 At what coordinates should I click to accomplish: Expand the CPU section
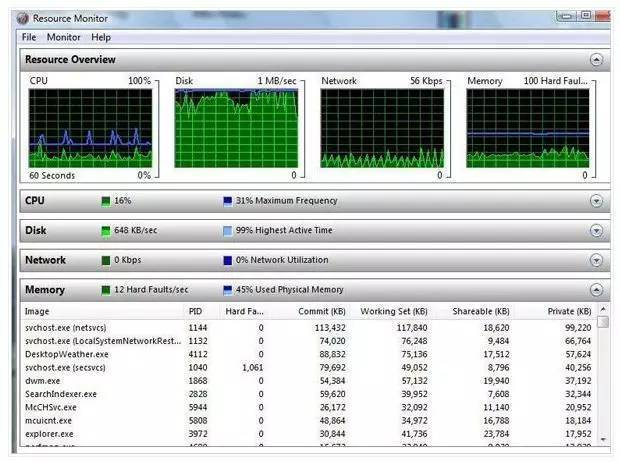point(596,201)
